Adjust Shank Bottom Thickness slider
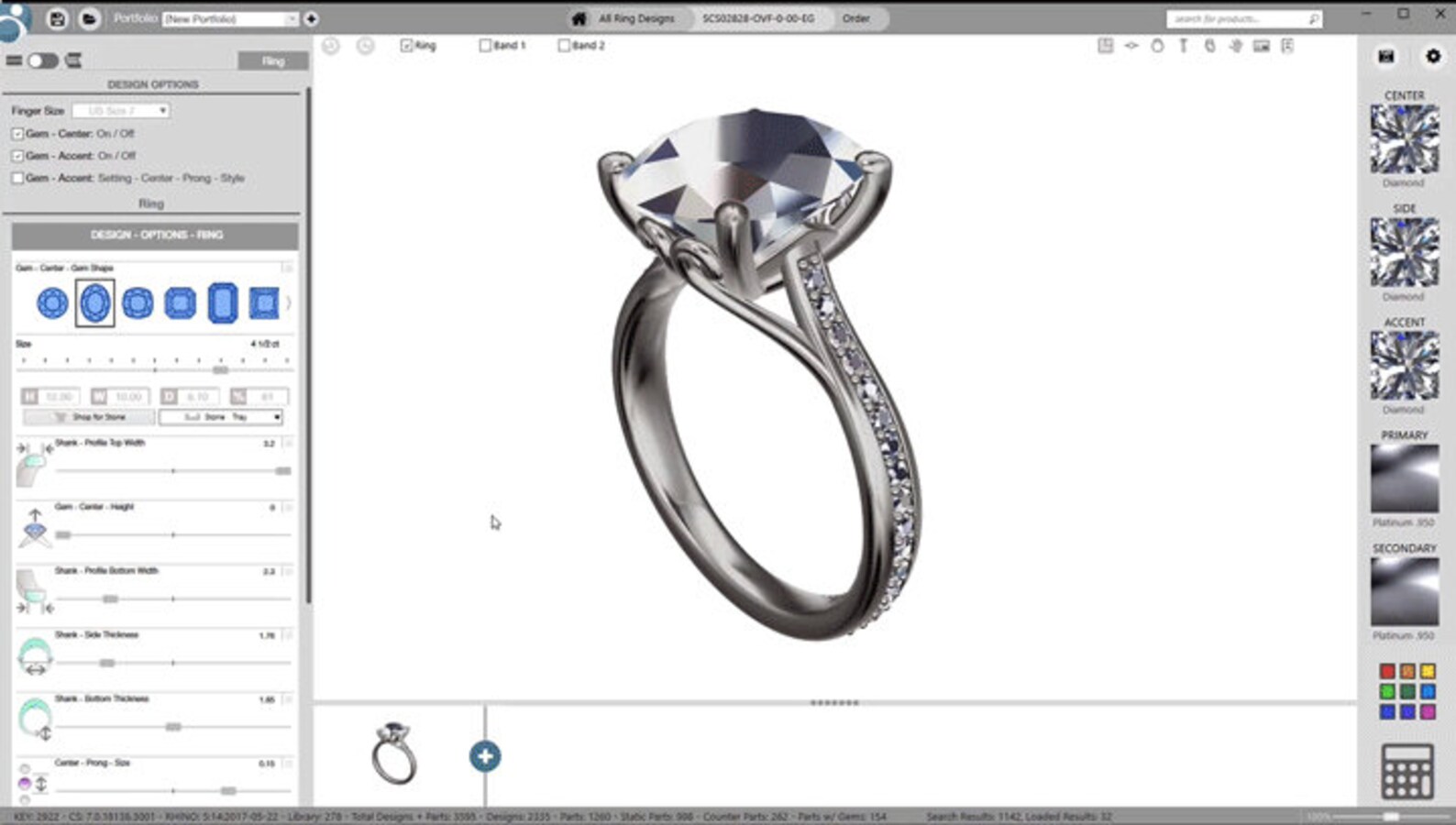This screenshot has width=1456, height=825. pyautogui.click(x=173, y=727)
